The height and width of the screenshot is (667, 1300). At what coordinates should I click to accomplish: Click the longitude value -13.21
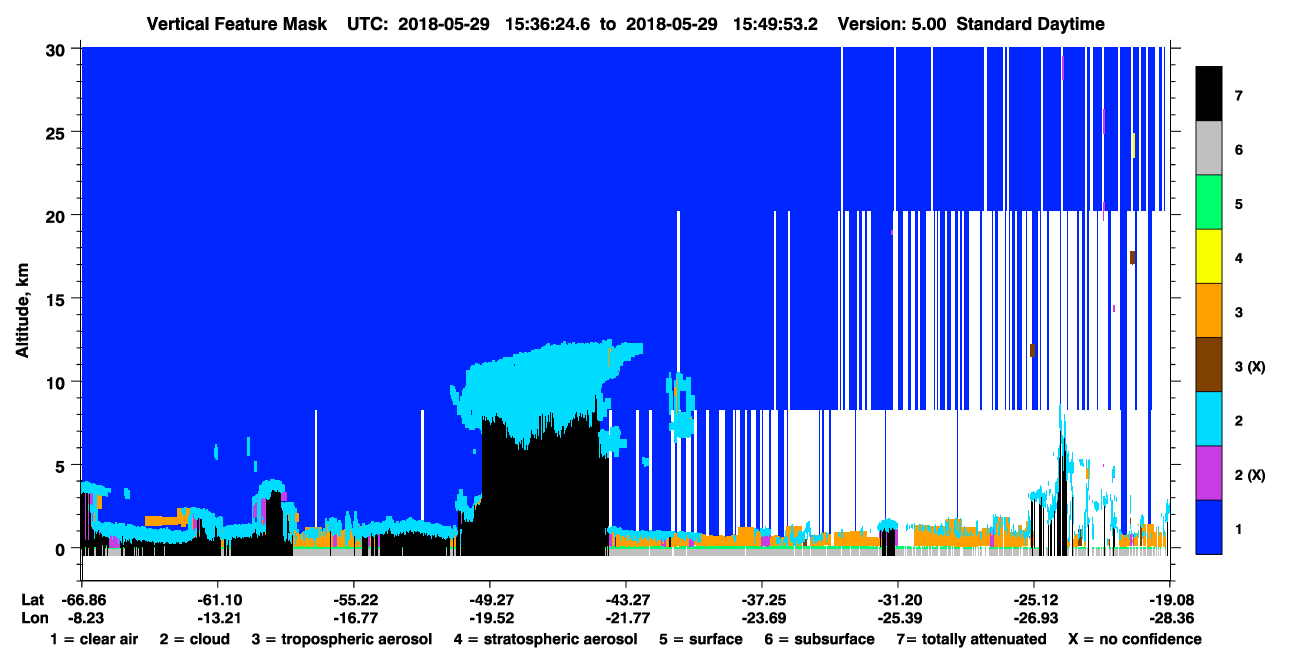tap(217, 617)
